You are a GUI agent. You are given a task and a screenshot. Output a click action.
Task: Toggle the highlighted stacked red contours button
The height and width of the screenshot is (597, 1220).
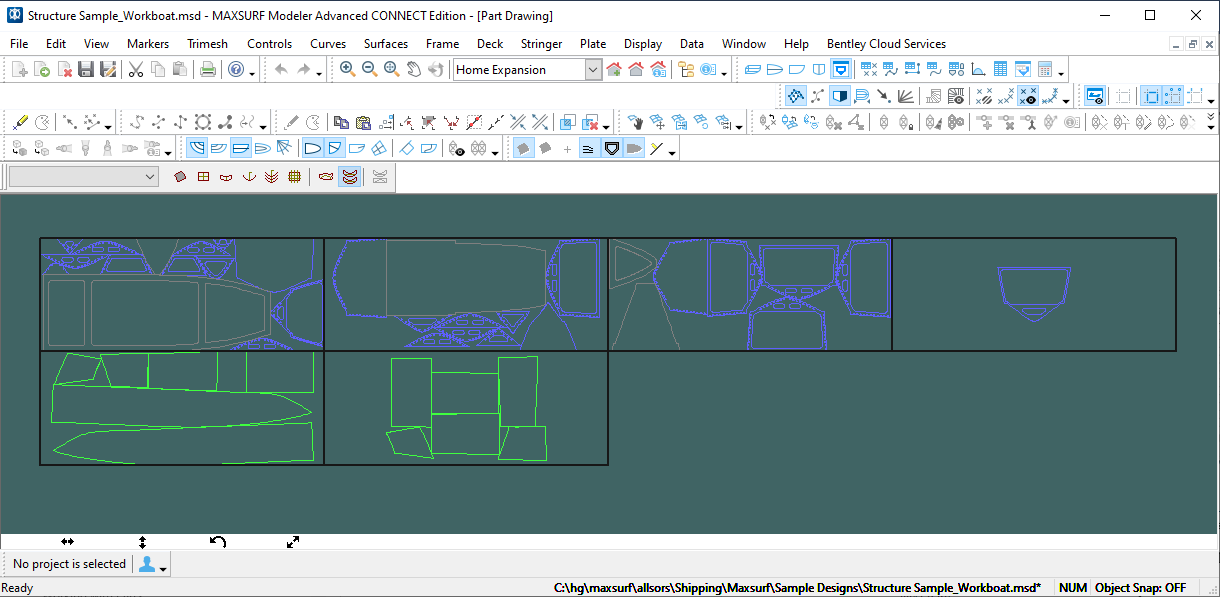coord(349,177)
